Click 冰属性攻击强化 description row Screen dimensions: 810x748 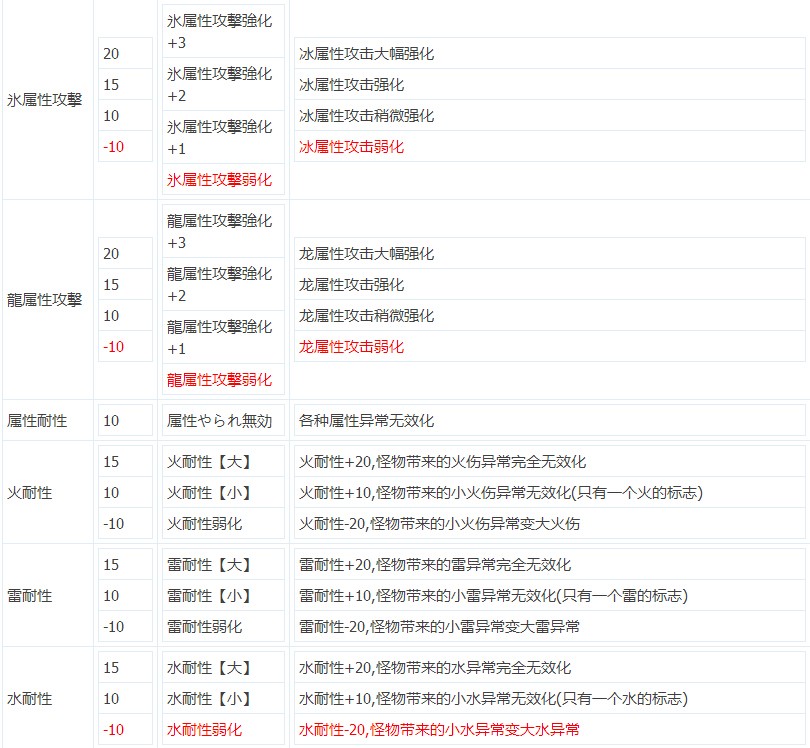(550, 84)
